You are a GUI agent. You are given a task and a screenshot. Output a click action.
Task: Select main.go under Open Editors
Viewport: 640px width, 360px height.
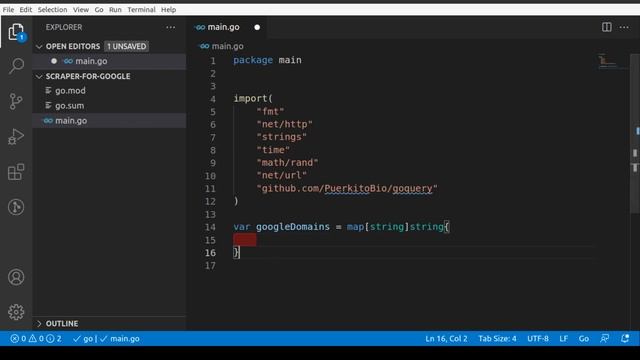109,61
